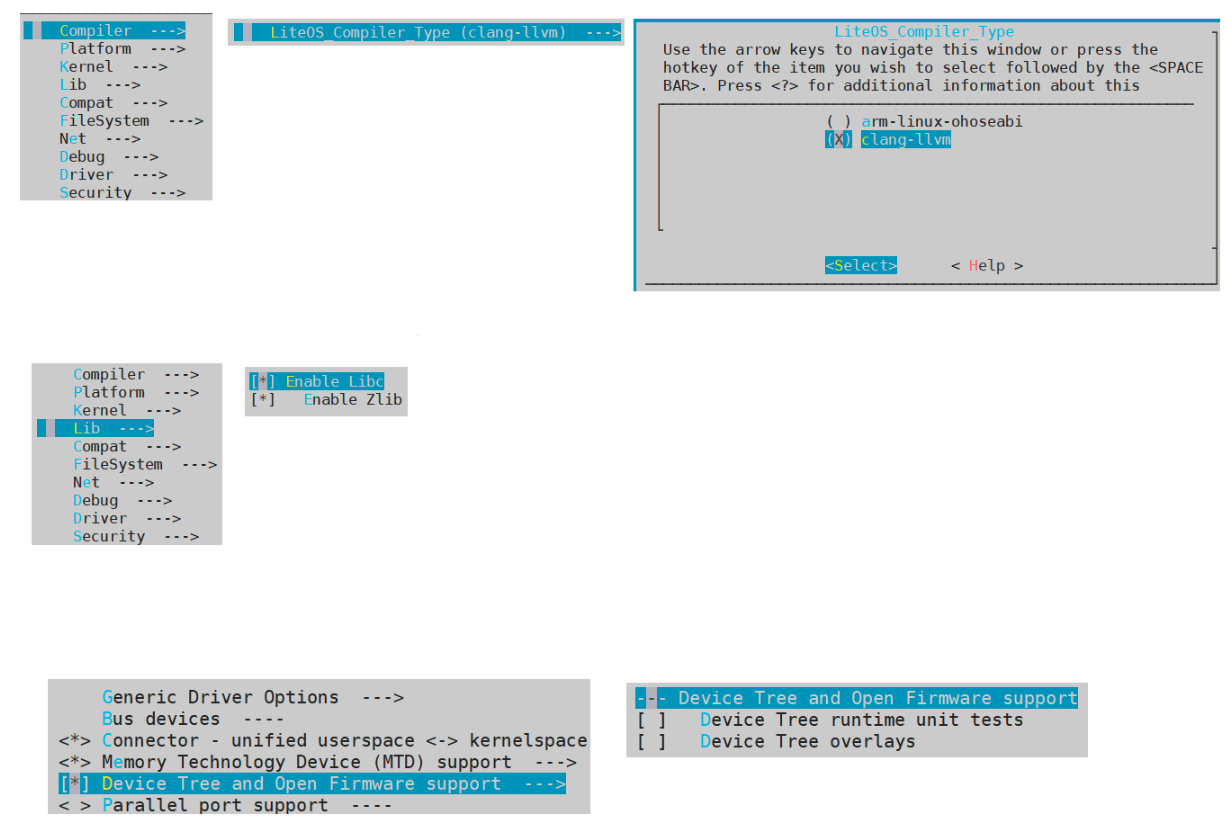
Task: Toggle Parallel port support option
Action: point(225,805)
